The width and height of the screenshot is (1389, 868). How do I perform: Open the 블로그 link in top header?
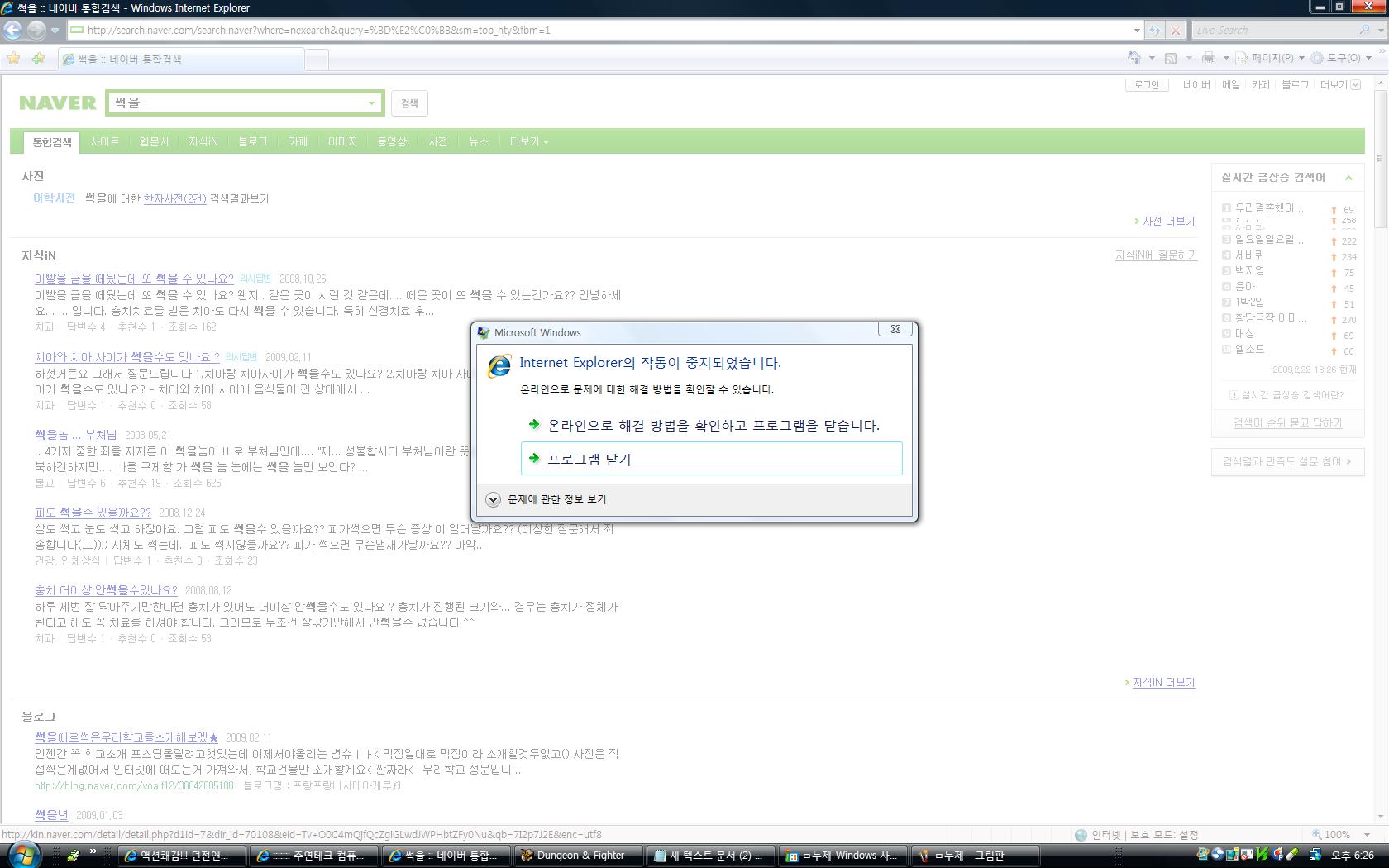(1295, 85)
